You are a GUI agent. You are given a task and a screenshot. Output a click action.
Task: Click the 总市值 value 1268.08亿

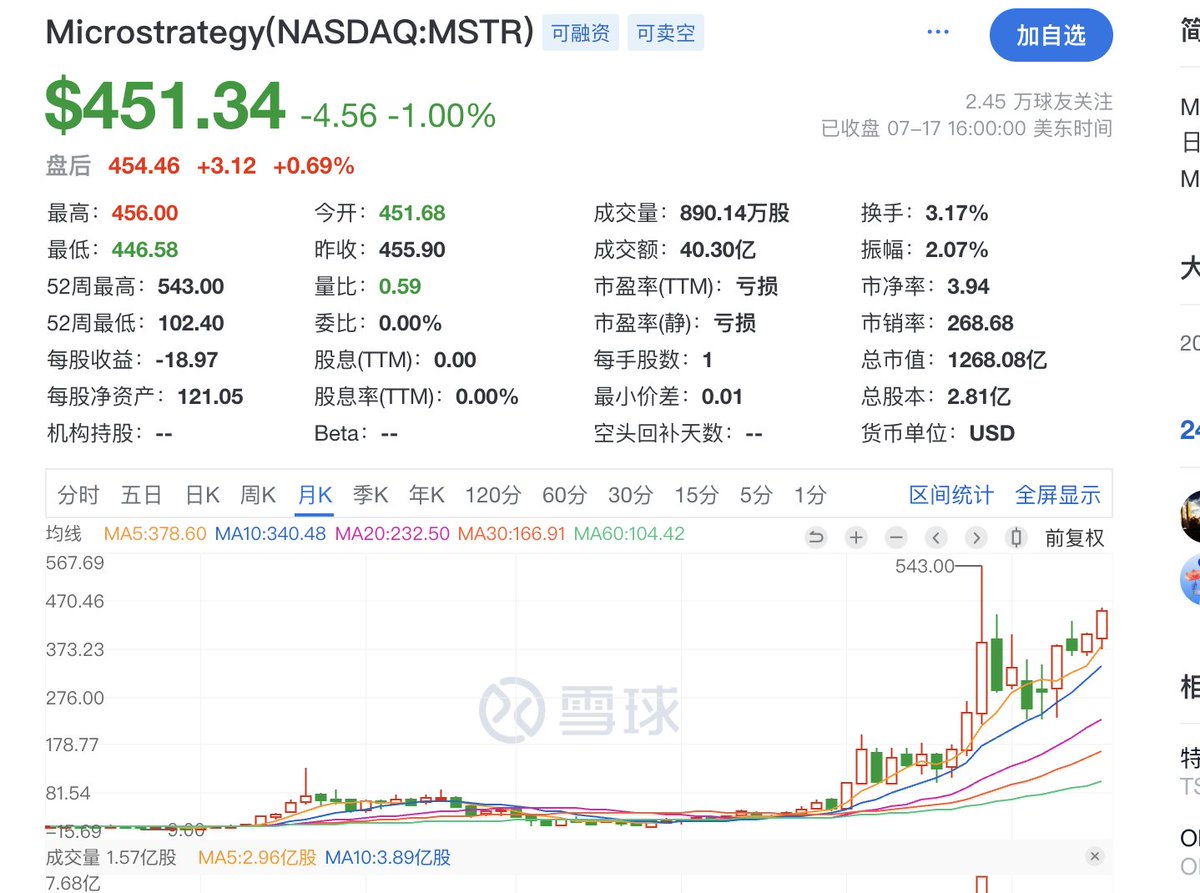(x=997, y=360)
